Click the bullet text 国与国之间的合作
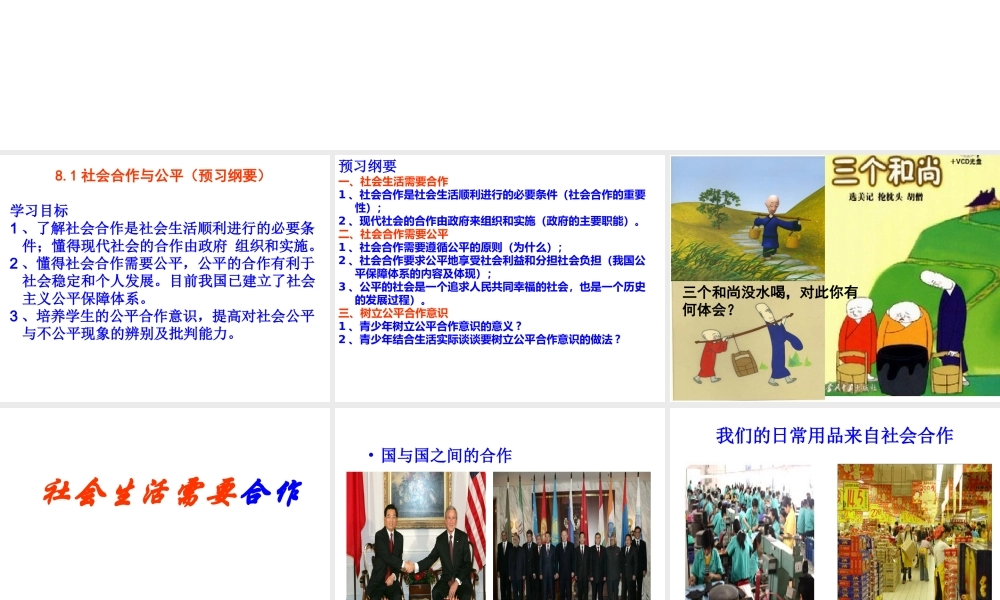The image size is (1000, 600). [446, 455]
